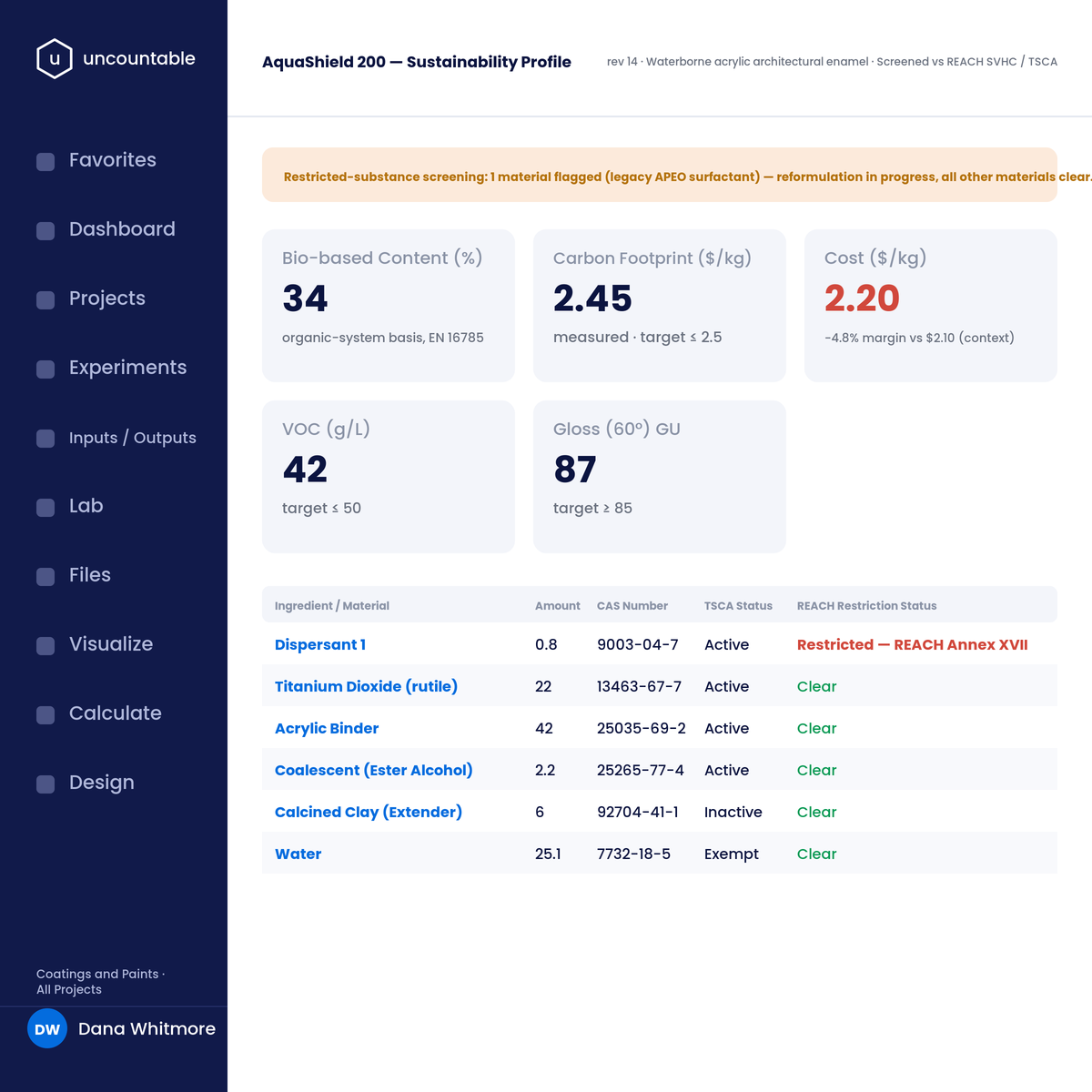Select the Gloss (60°) GU card

click(660, 477)
